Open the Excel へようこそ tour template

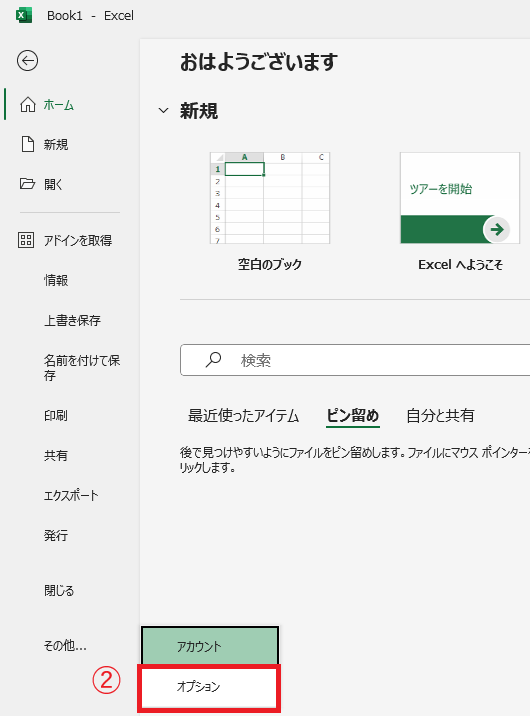(460, 198)
